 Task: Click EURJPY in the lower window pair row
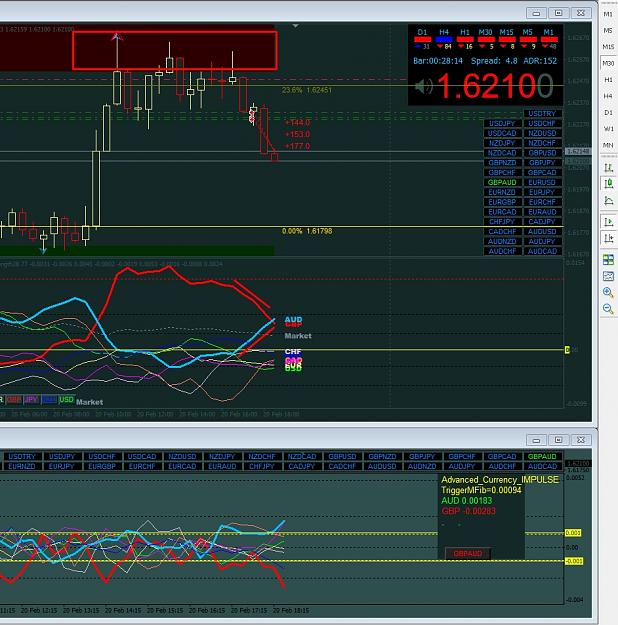coord(62,466)
